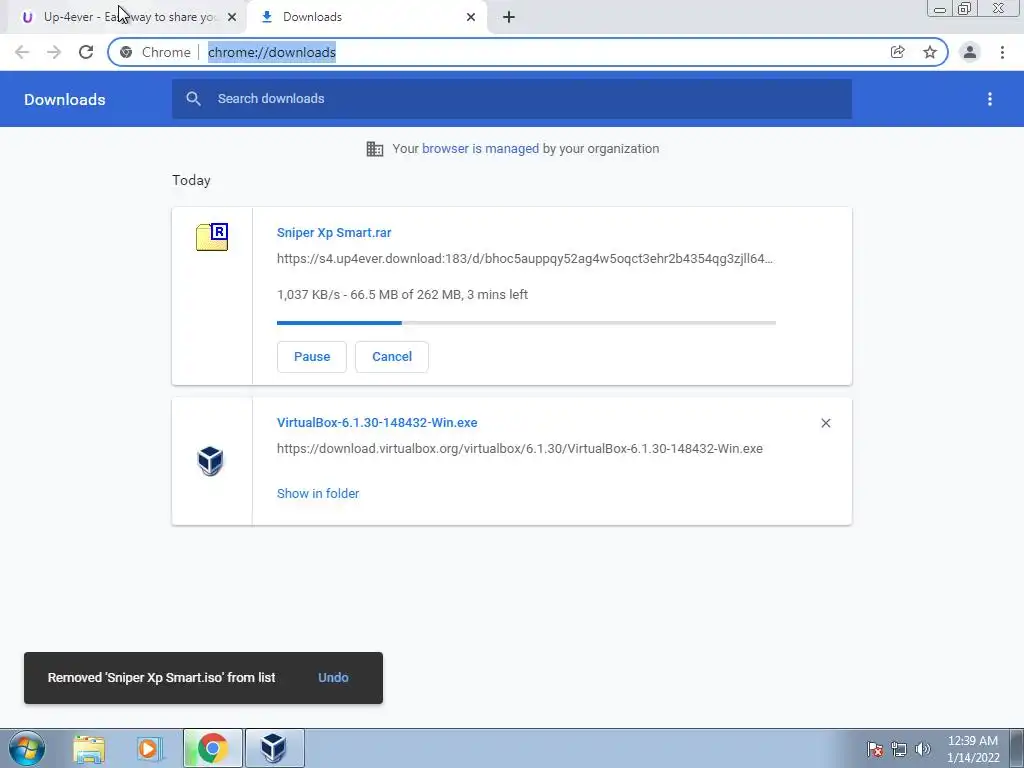1024x768 pixels.
Task: Open Chrome's three-dot main menu
Action: [x=1002, y=52]
